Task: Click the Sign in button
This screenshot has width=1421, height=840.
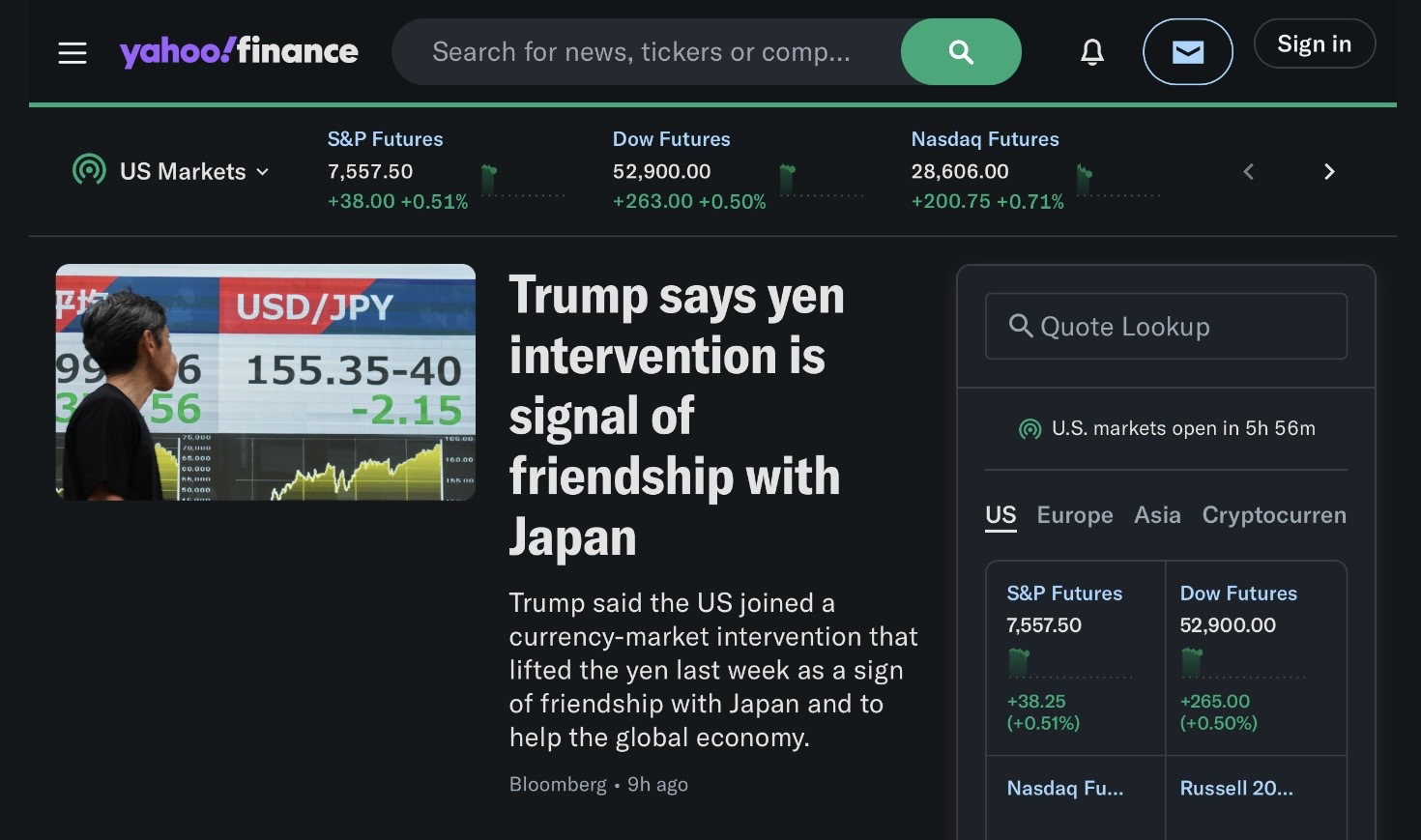Action: (x=1315, y=43)
